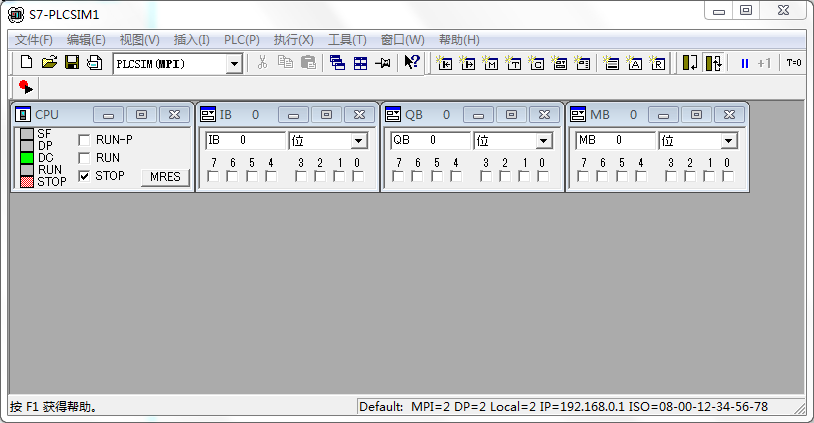Screen dimensions: 814x423
Task: Insert nesting stacks window icon
Action: point(611,63)
